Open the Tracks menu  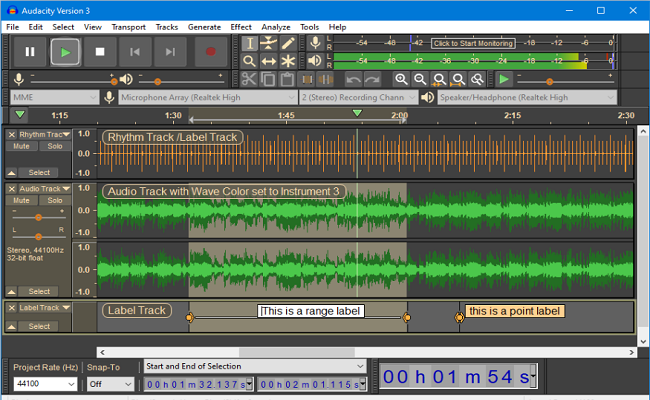(x=167, y=27)
